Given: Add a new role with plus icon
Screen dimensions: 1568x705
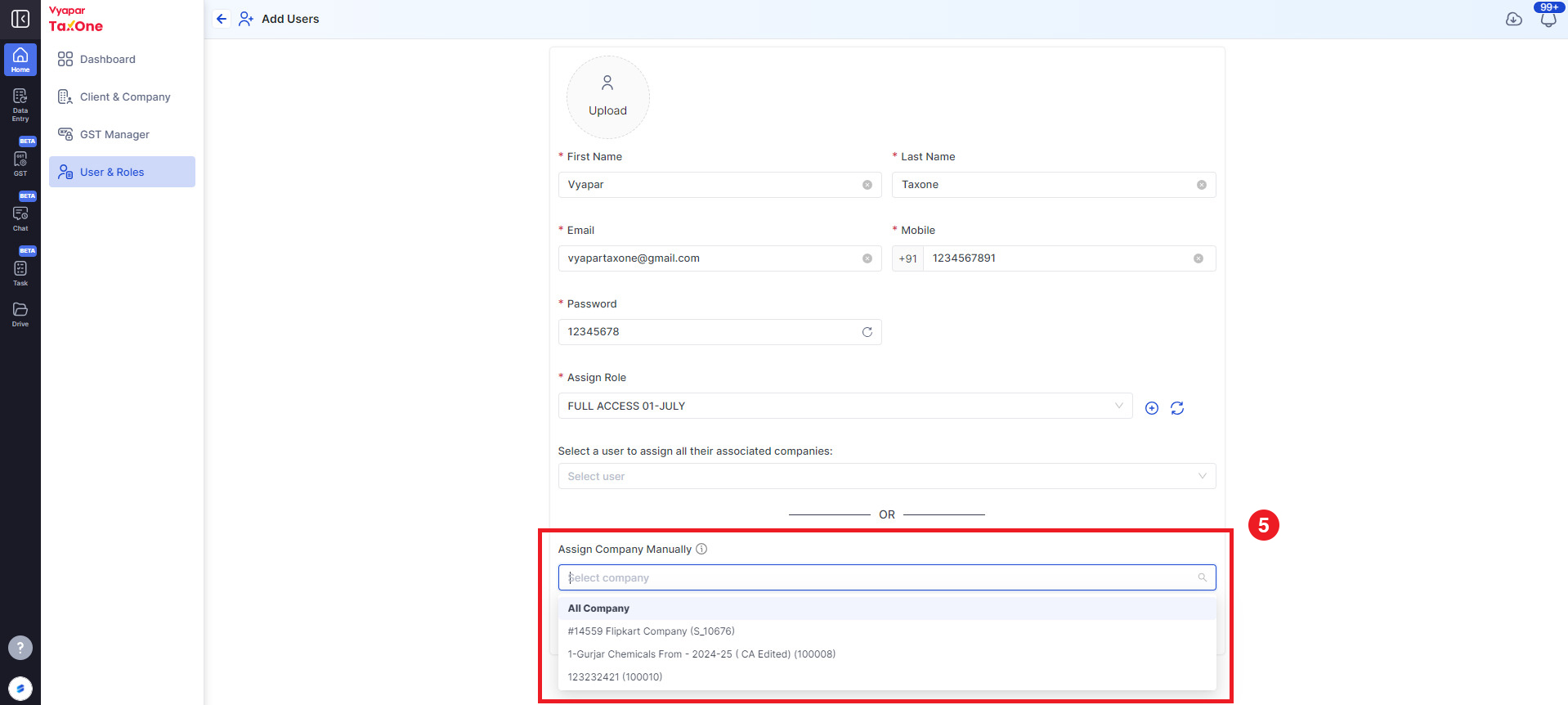Looking at the screenshot, I should pyautogui.click(x=1152, y=408).
